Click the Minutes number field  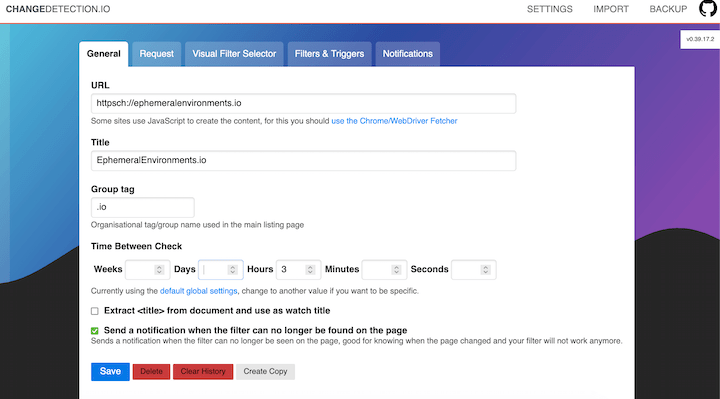(384, 270)
